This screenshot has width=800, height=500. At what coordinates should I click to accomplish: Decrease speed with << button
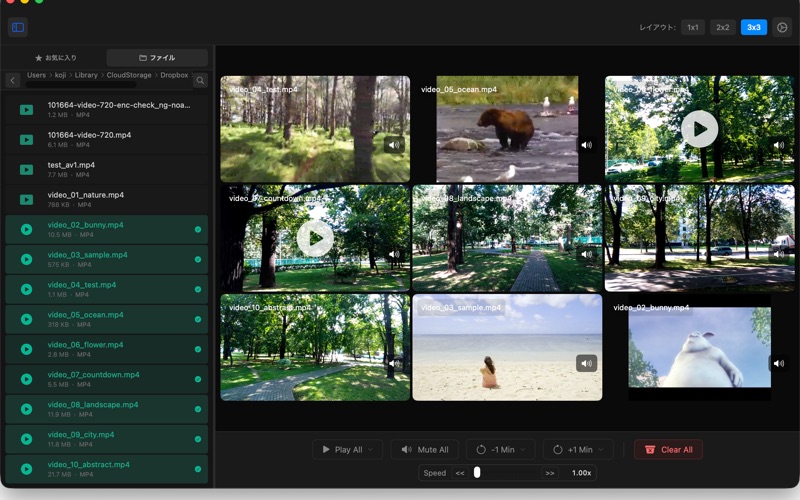[x=460, y=473]
